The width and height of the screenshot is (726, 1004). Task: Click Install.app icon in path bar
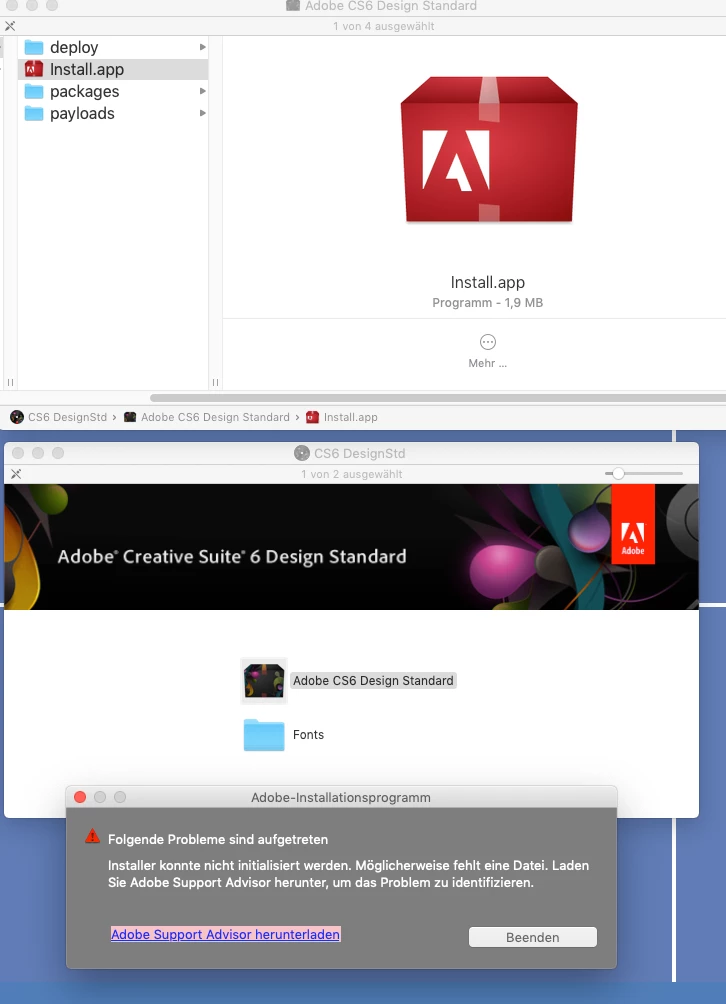tap(312, 417)
